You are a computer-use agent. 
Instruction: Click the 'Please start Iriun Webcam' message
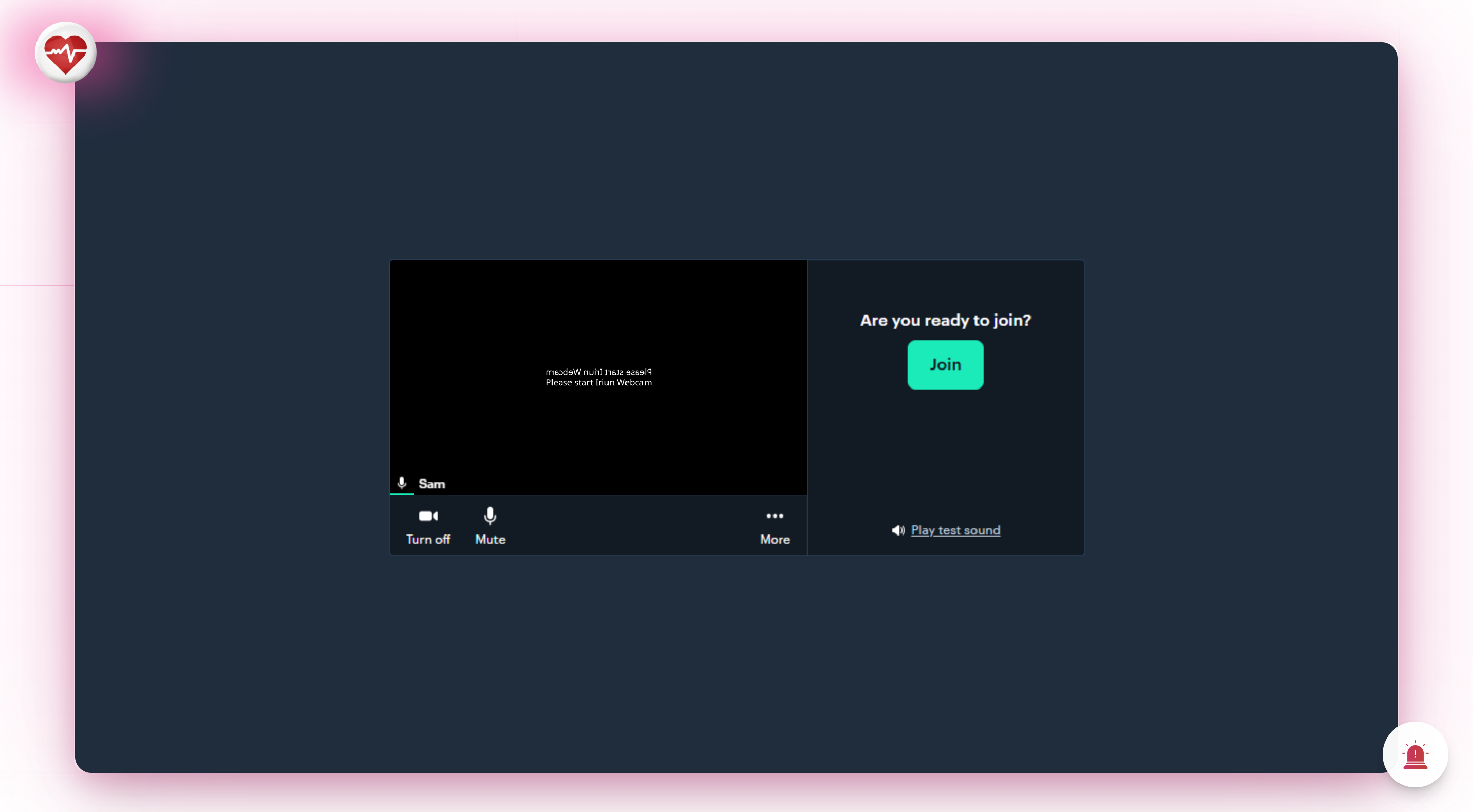tap(599, 382)
